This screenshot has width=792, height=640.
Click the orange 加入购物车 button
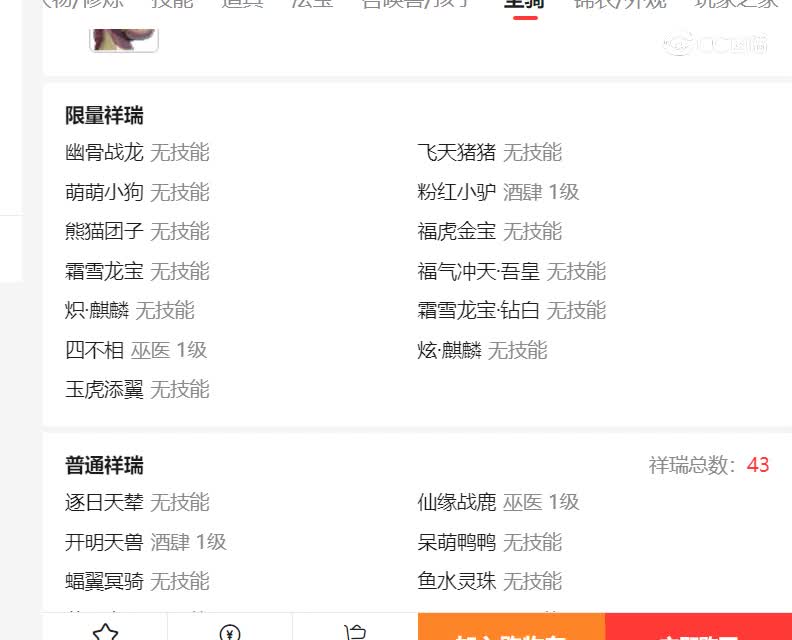(x=511, y=627)
